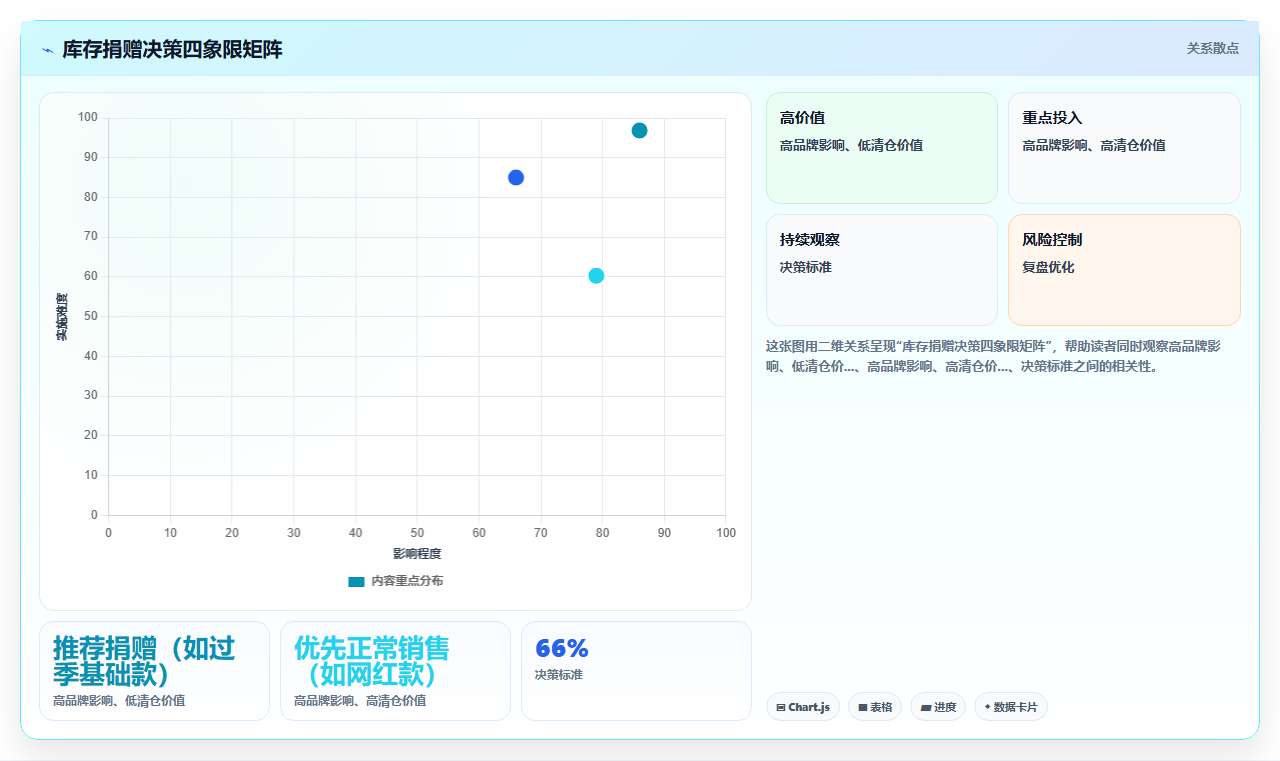Click the 关系散点 label in header

(1212, 48)
